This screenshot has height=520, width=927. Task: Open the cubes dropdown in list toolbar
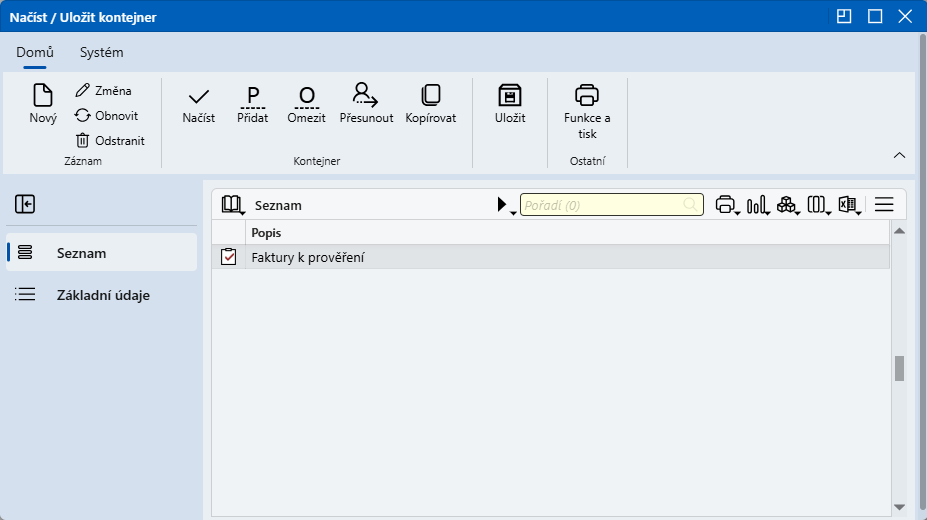point(788,205)
